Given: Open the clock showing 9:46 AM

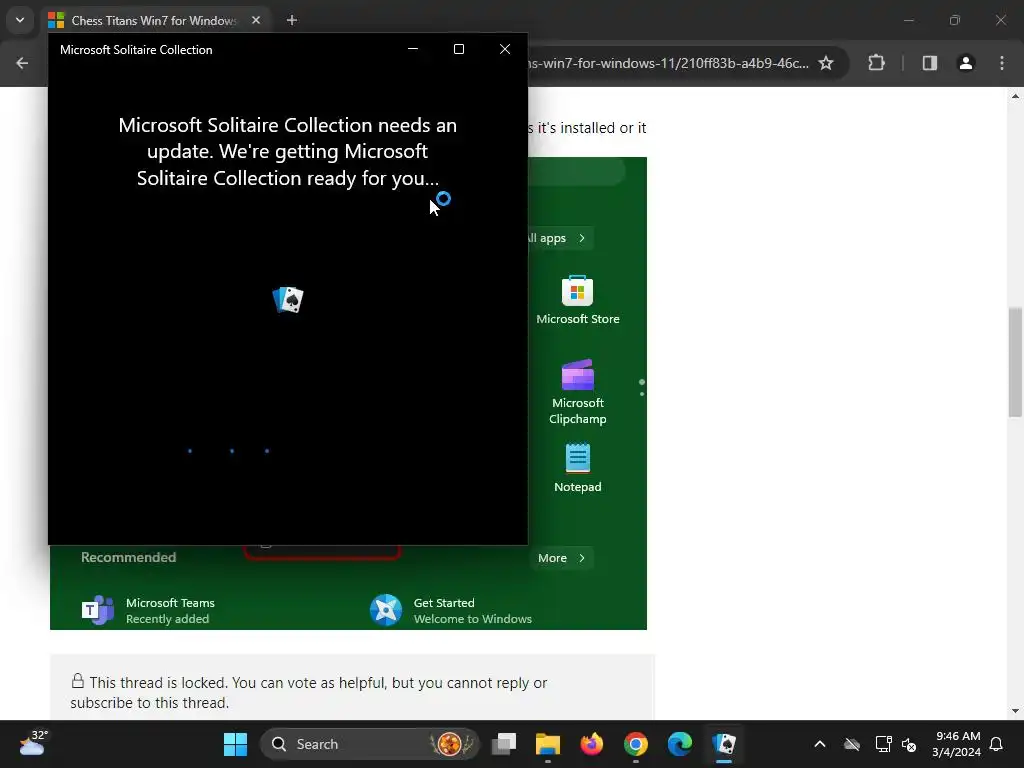Looking at the screenshot, I should click(x=957, y=744).
